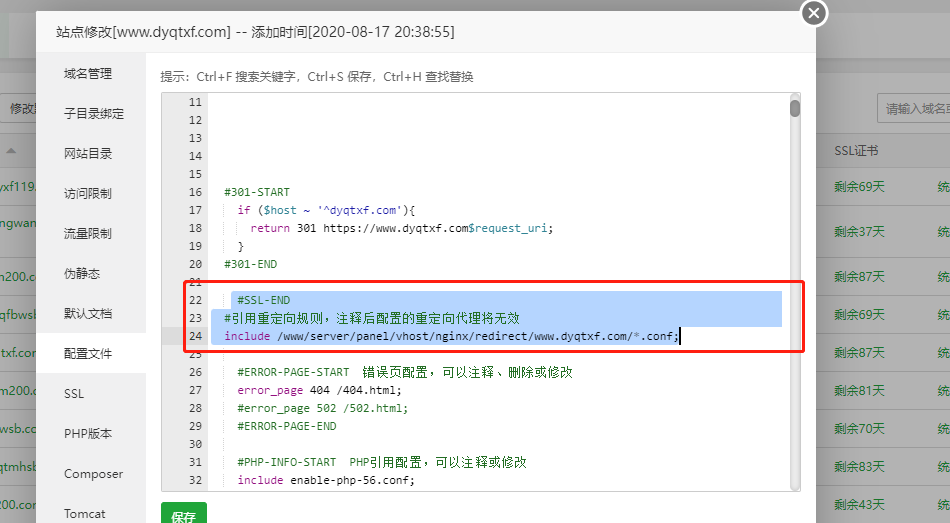Click the return 301 https line
Screen dimensions: 950x523
tap(402, 228)
